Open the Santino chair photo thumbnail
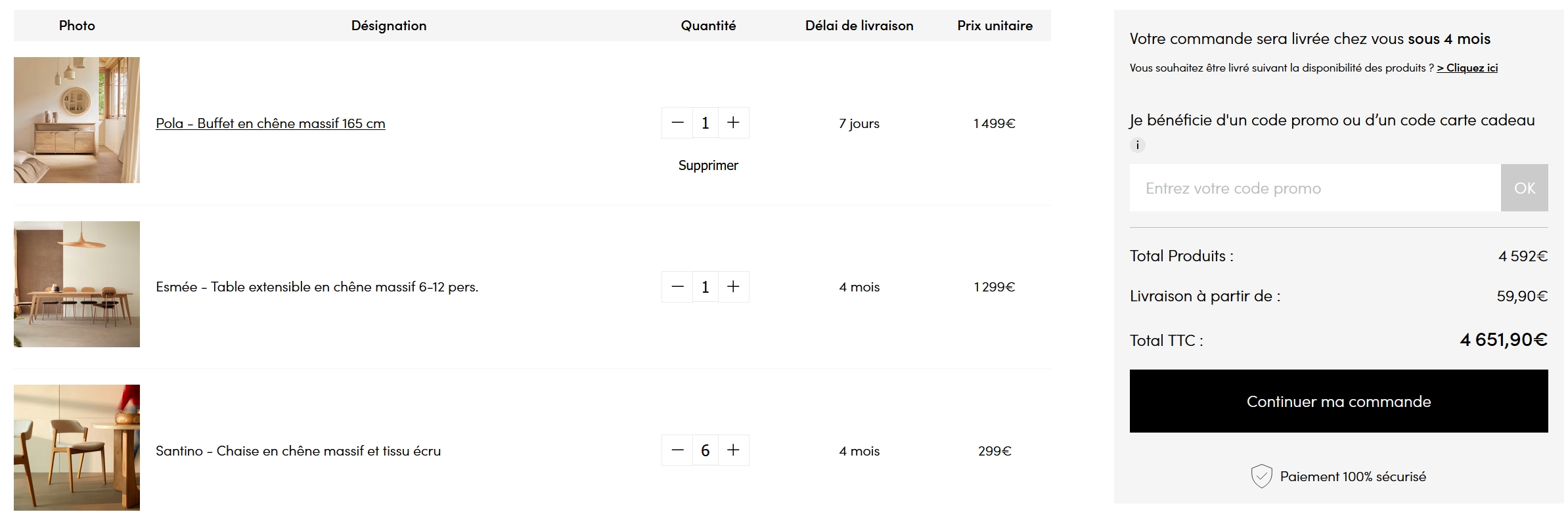The width and height of the screenshot is (1568, 512). [x=77, y=448]
